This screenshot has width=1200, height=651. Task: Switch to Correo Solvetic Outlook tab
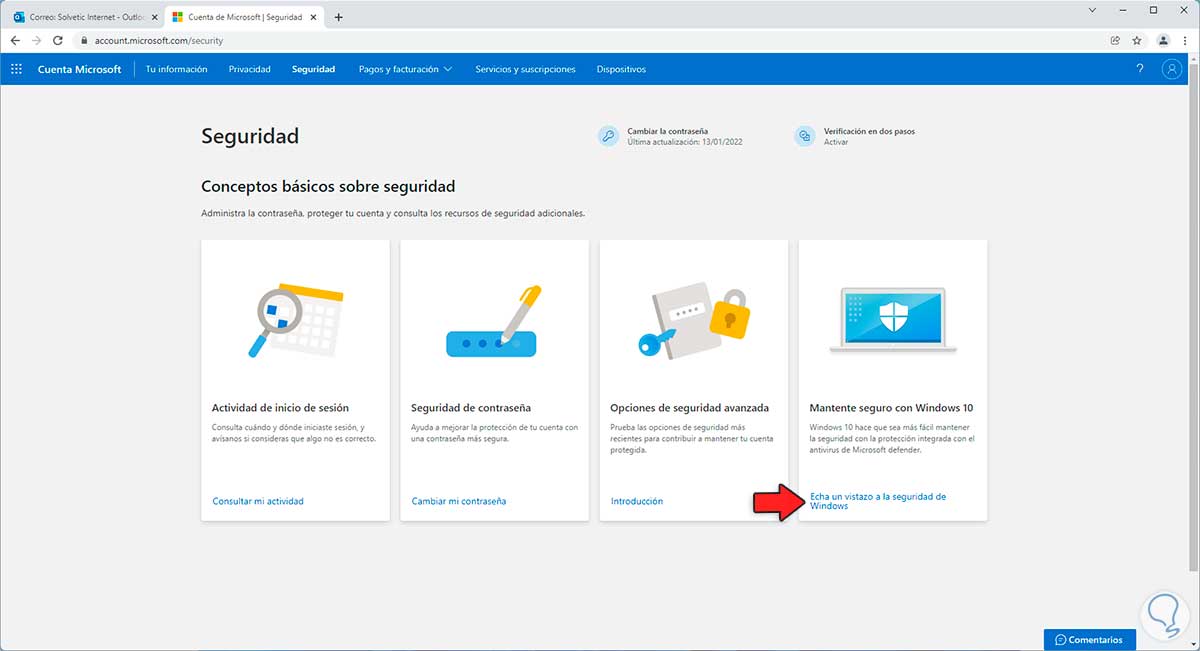[x=84, y=17]
